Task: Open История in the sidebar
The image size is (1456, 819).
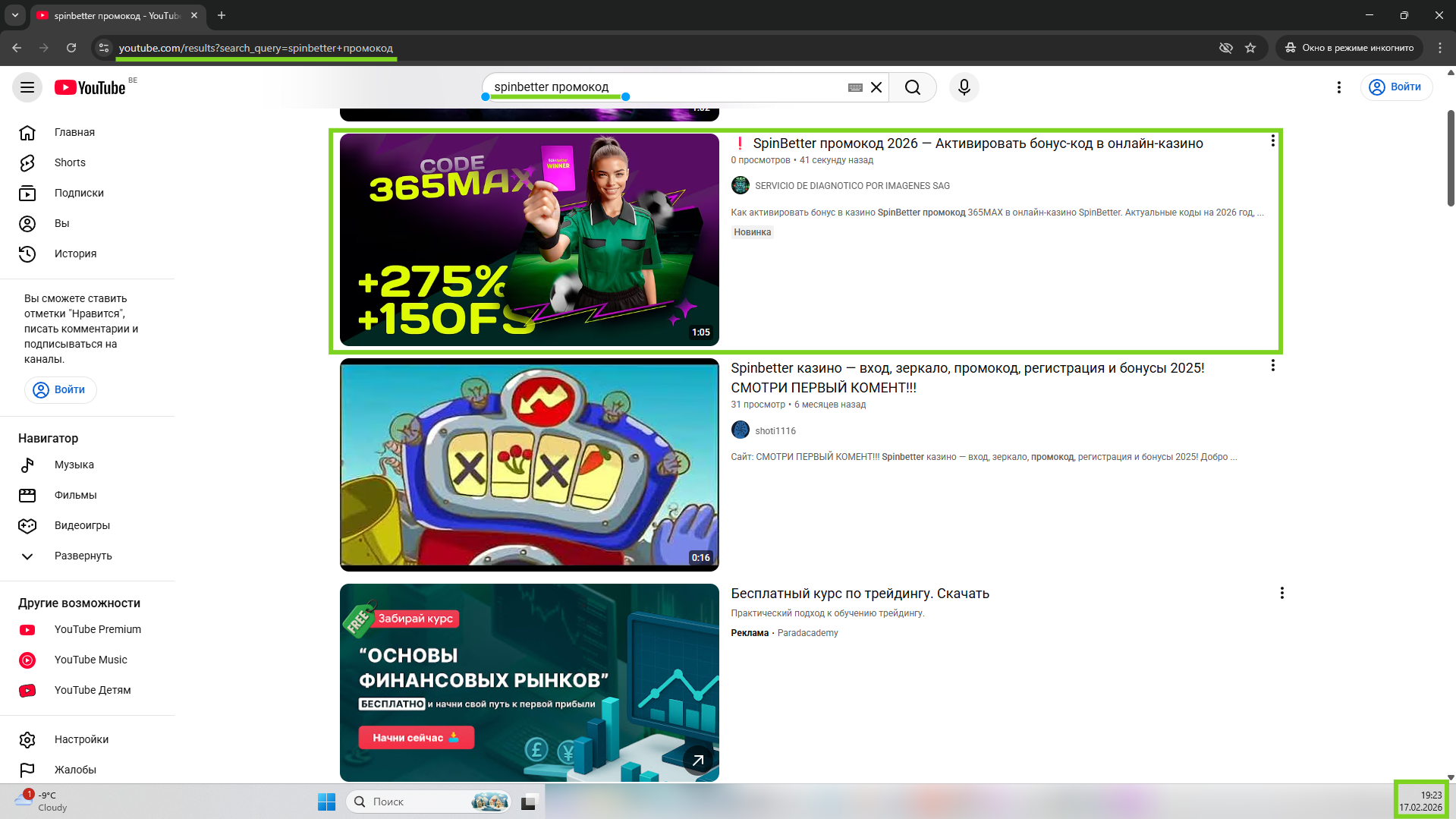Action: pyautogui.click(x=87, y=254)
